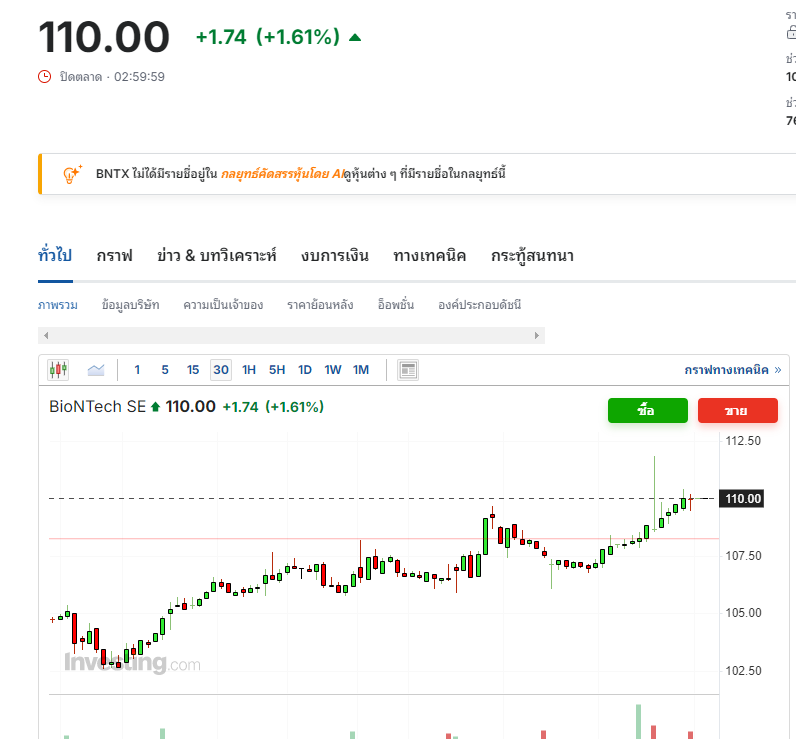Click the BioNTech SE chart title

pos(97,407)
